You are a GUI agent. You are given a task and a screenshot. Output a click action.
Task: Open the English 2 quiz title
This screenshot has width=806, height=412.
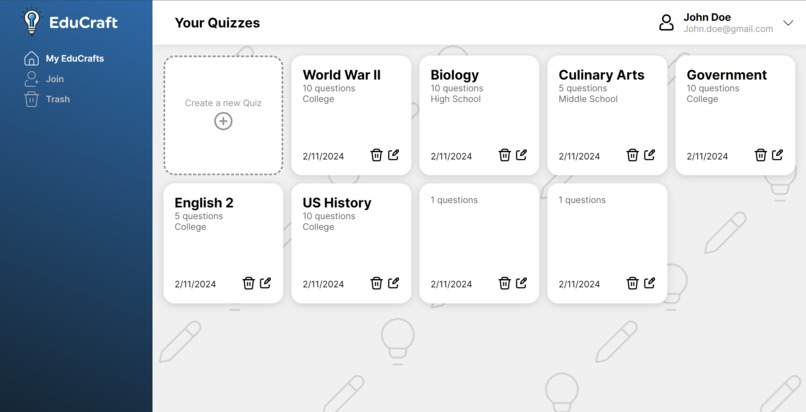(x=204, y=202)
